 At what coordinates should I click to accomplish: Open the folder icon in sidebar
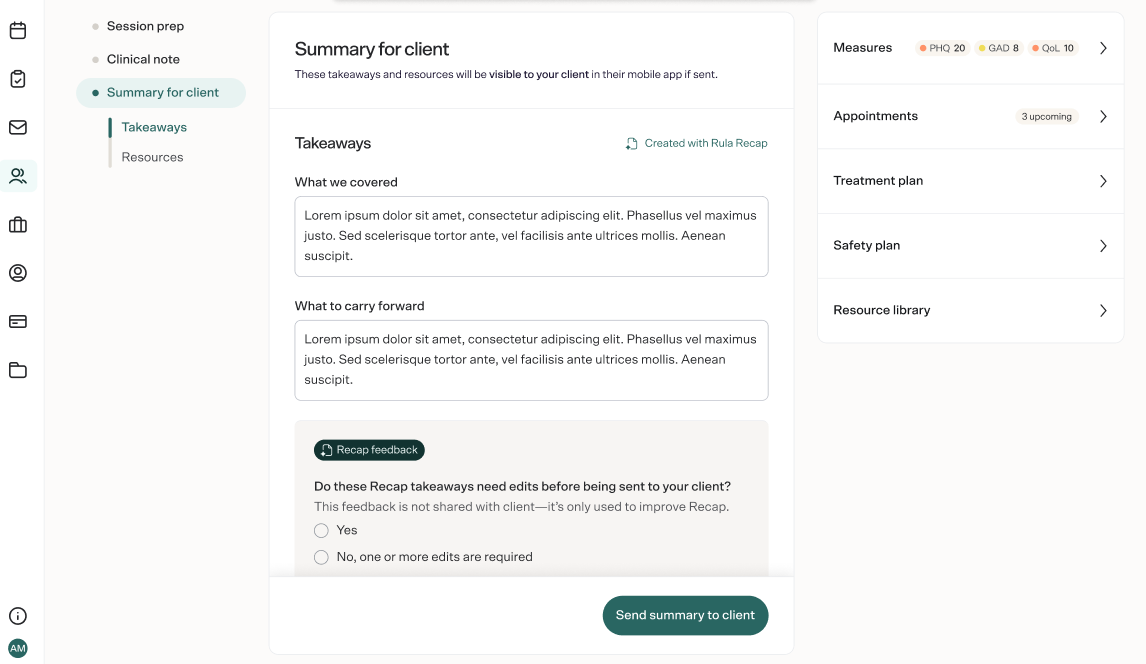(x=18, y=370)
